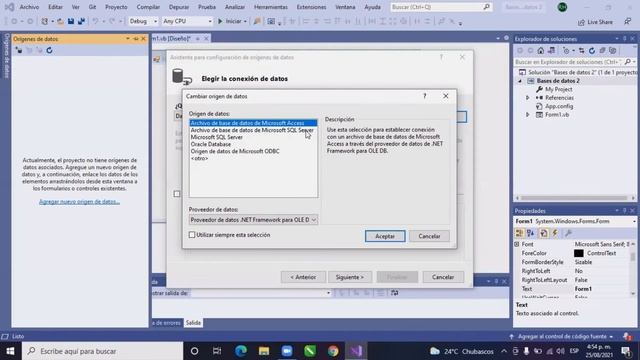Open the Proyecto menu
Image resolution: width=640 pixels, height=360 pixels.
click(x=116, y=7)
